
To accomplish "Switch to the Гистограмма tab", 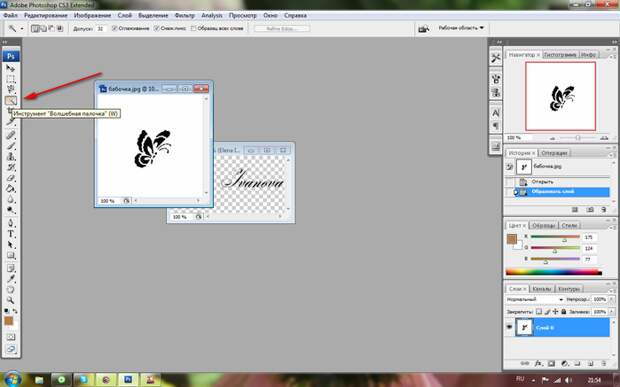I will click(560, 55).
